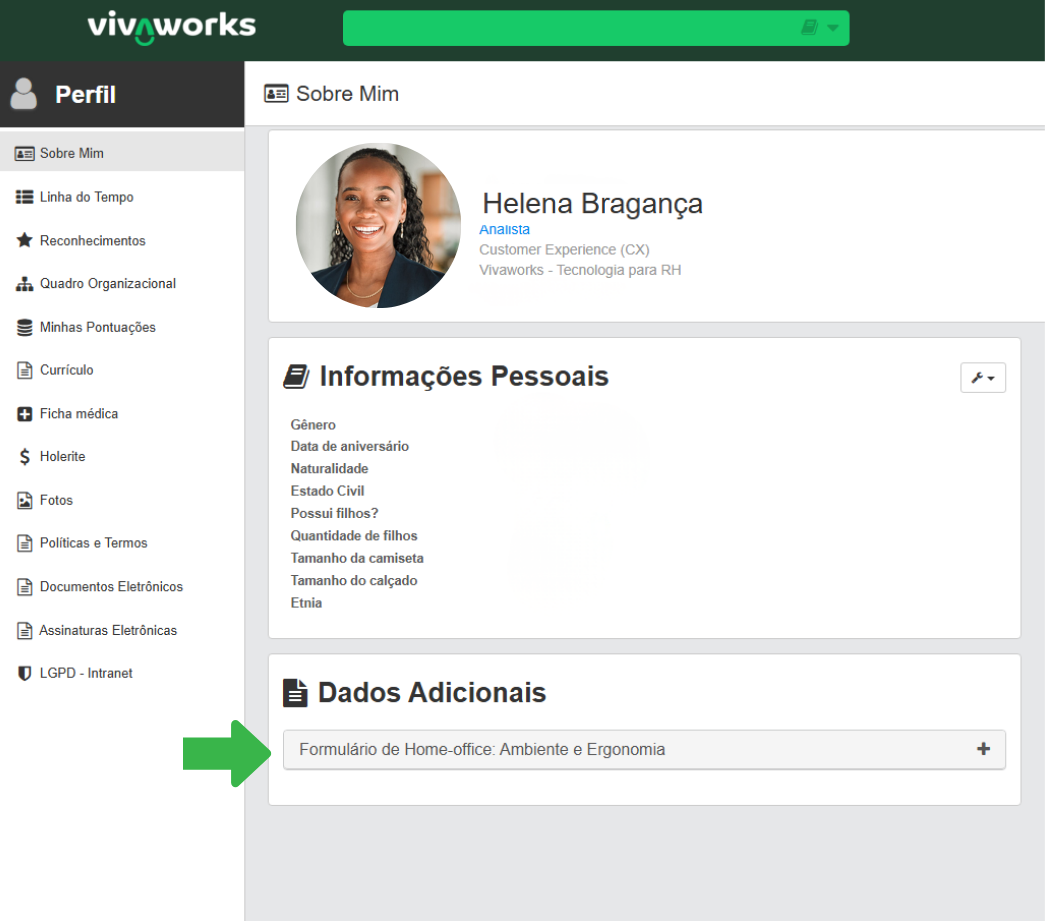Open the green header dropdown arrow
Screen dimensions: 1045x921
pos(833,28)
